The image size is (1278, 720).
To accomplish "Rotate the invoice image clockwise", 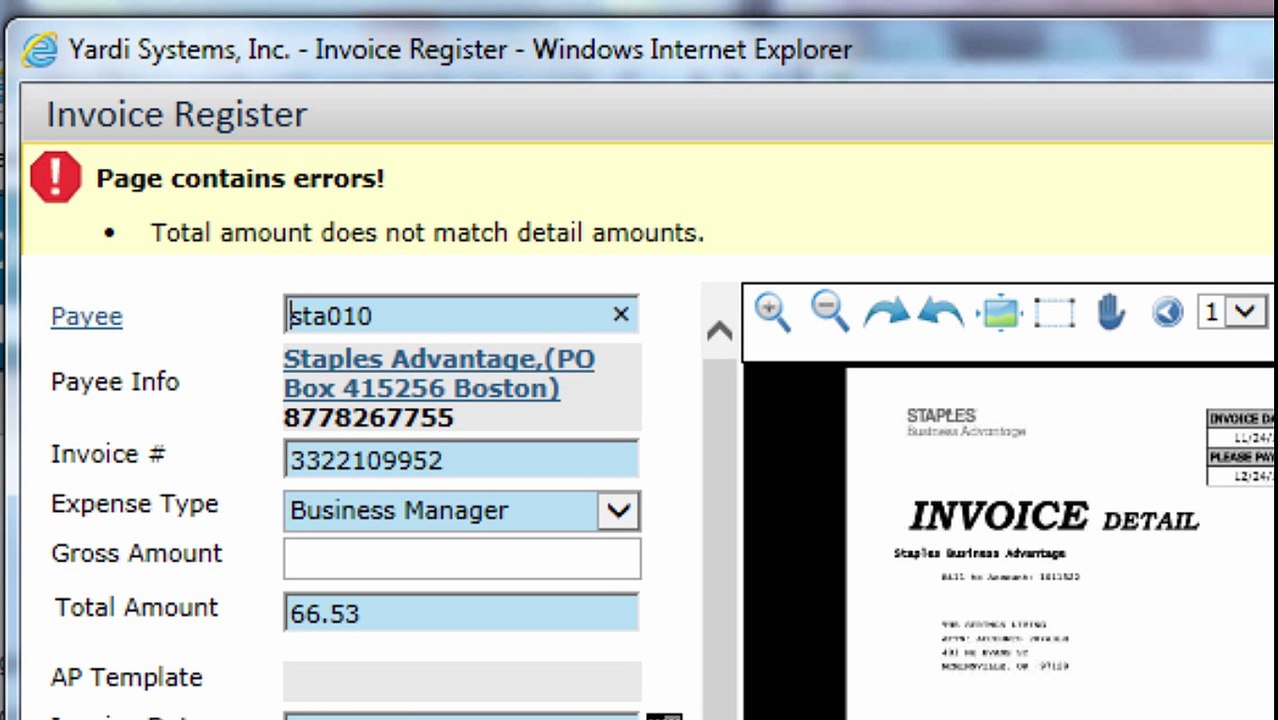I will pos(886,313).
